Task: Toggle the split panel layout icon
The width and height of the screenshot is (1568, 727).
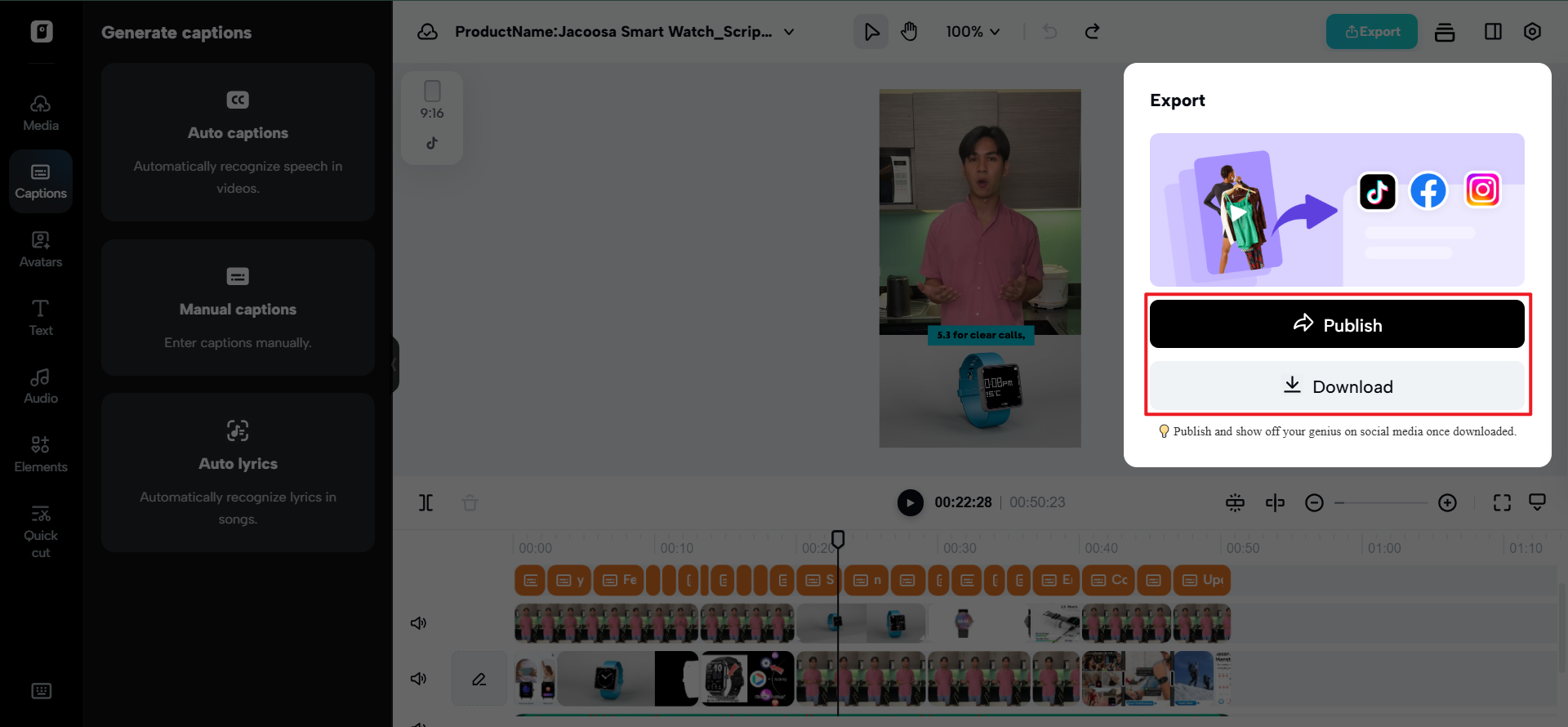Action: coord(1493,32)
